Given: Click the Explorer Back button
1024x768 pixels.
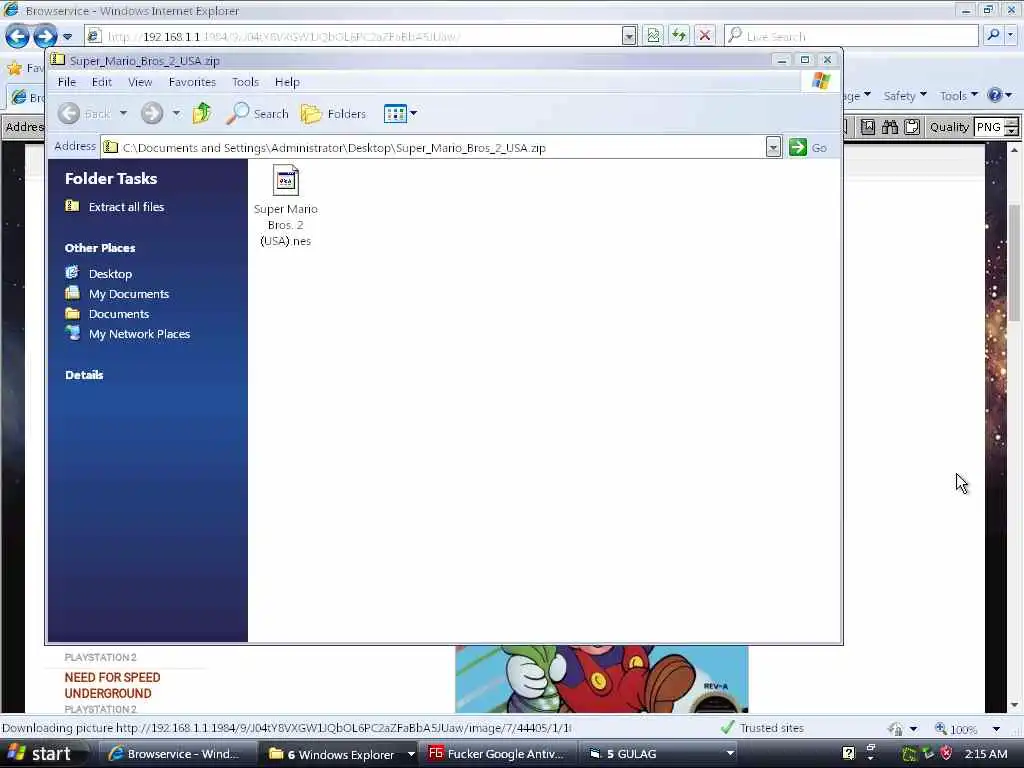Looking at the screenshot, I should pos(84,114).
